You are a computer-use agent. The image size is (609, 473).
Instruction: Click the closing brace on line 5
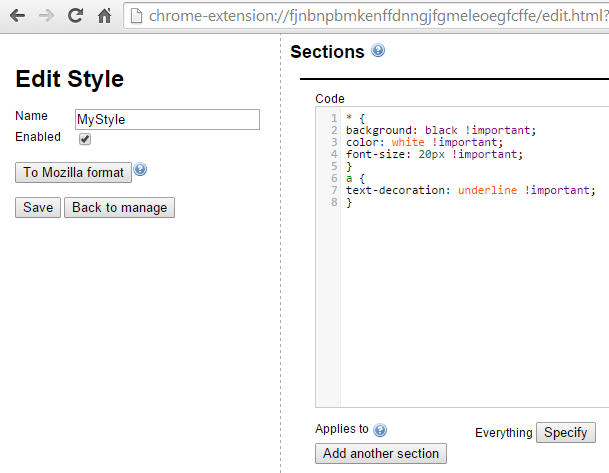point(349,166)
